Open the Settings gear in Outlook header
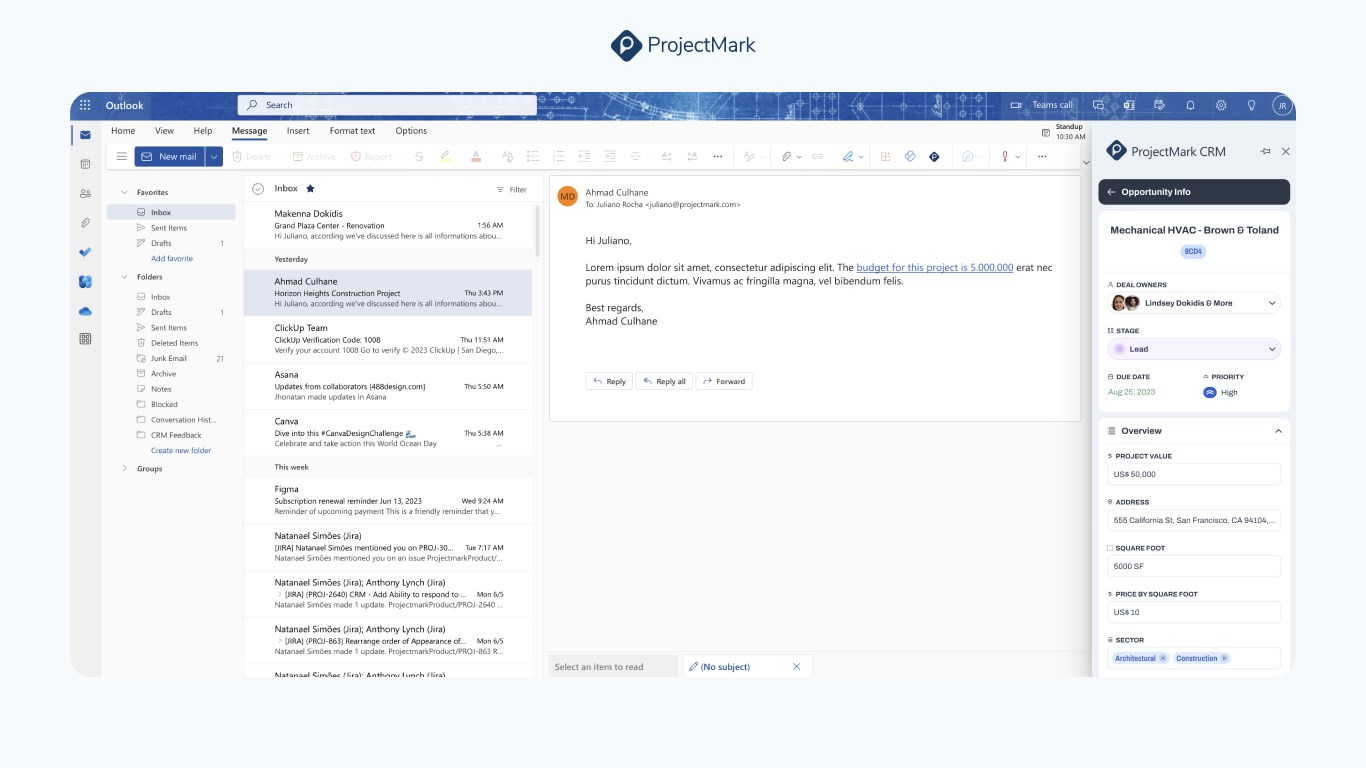Image resolution: width=1366 pixels, height=768 pixels. [1221, 105]
